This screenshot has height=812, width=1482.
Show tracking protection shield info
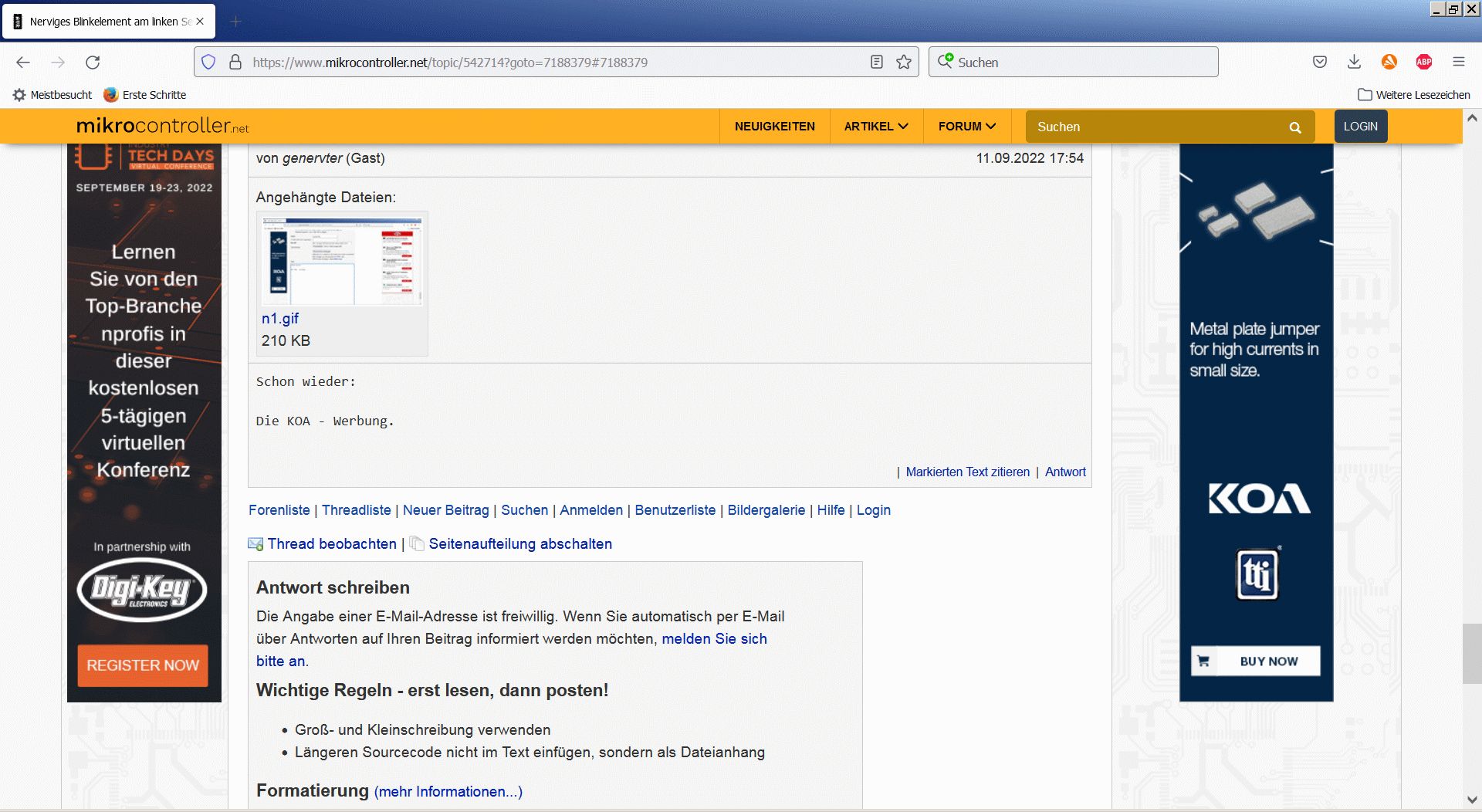tap(208, 63)
